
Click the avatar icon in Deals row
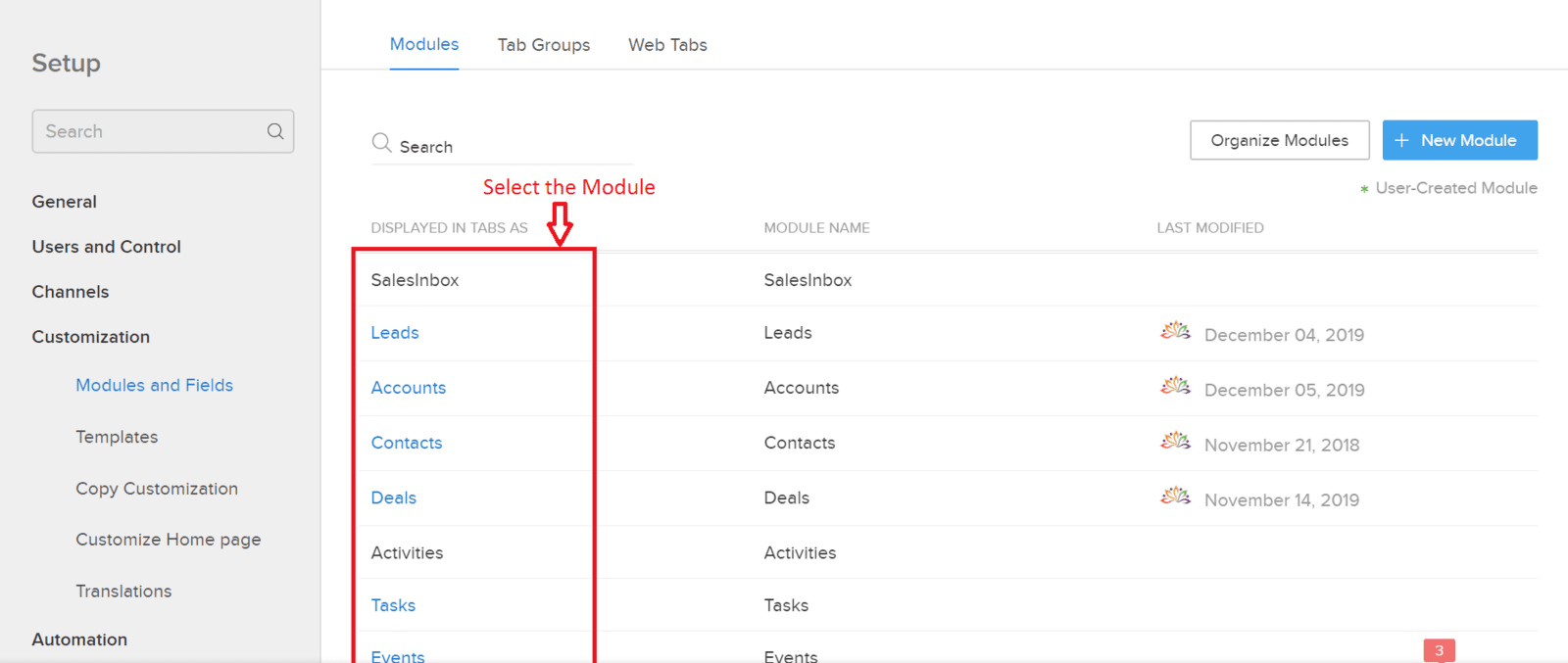[1175, 496]
